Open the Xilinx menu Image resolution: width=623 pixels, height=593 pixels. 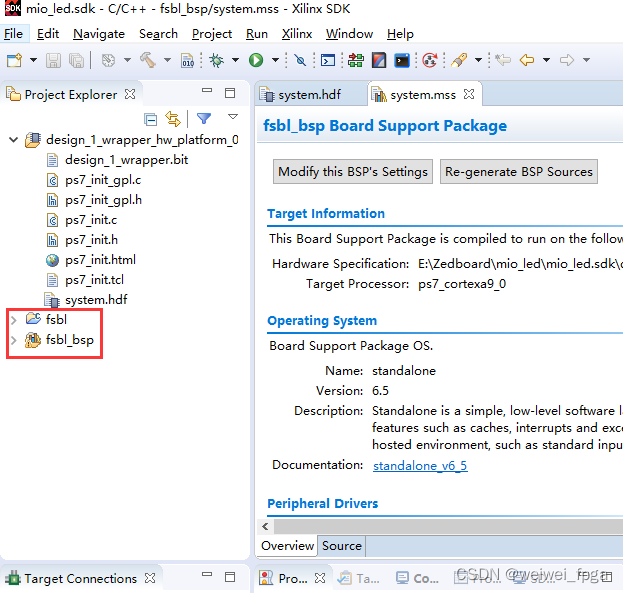tap(297, 34)
